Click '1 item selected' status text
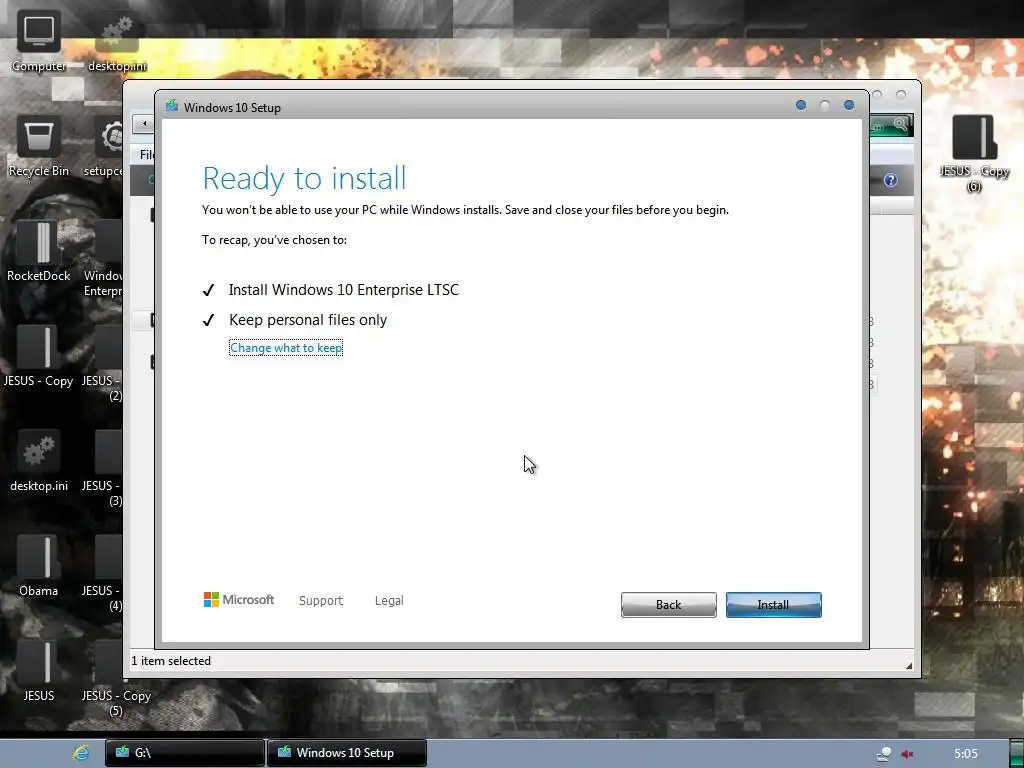 coord(171,661)
